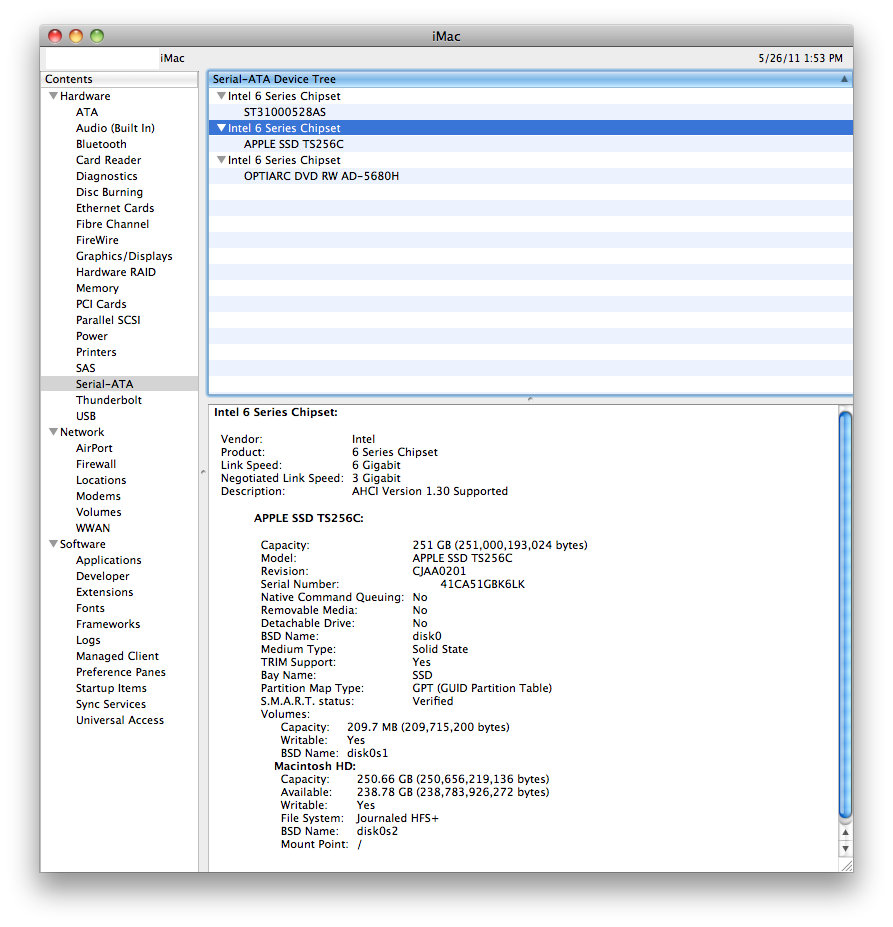This screenshot has height=927, width=893.
Task: Open Extensions list
Action: pyautogui.click(x=105, y=592)
